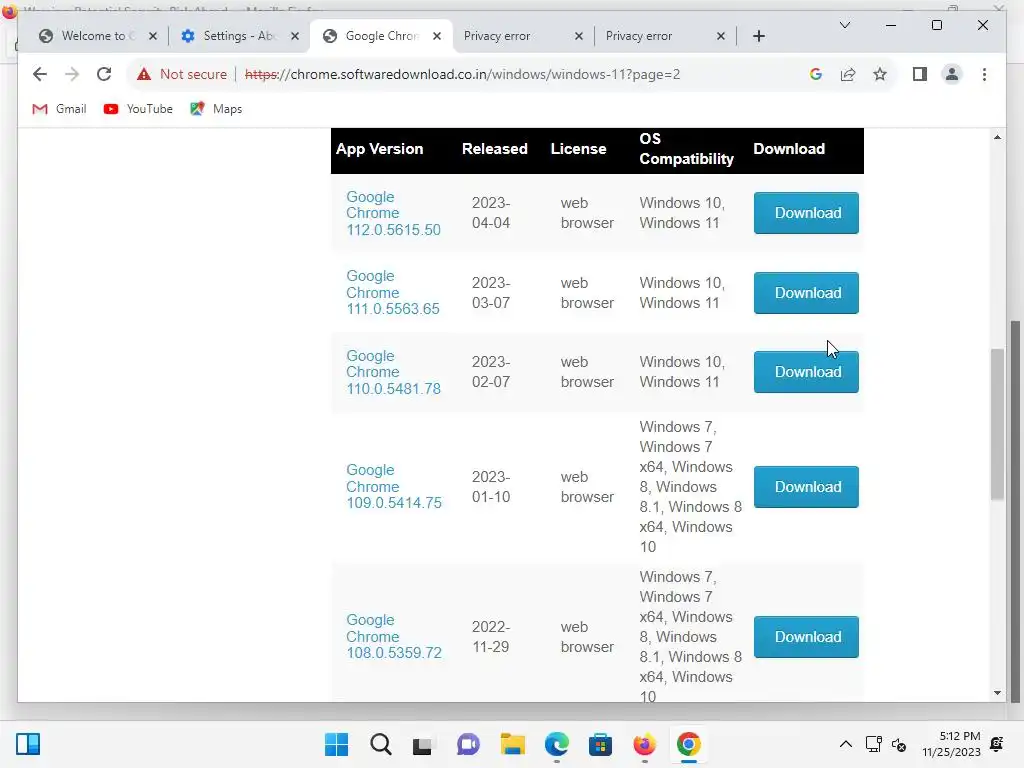This screenshot has height=768, width=1024.
Task: Click the page scrollbar down arrow
Action: point(997,693)
